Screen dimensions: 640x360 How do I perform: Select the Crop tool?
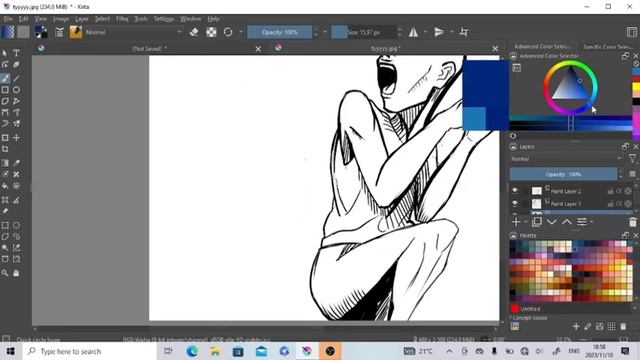click(5, 149)
